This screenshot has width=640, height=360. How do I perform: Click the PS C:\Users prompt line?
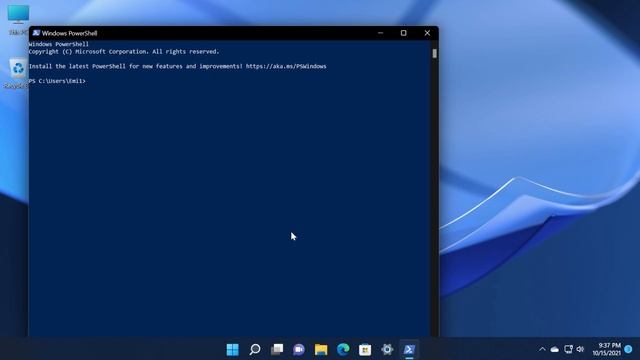[x=57, y=81]
